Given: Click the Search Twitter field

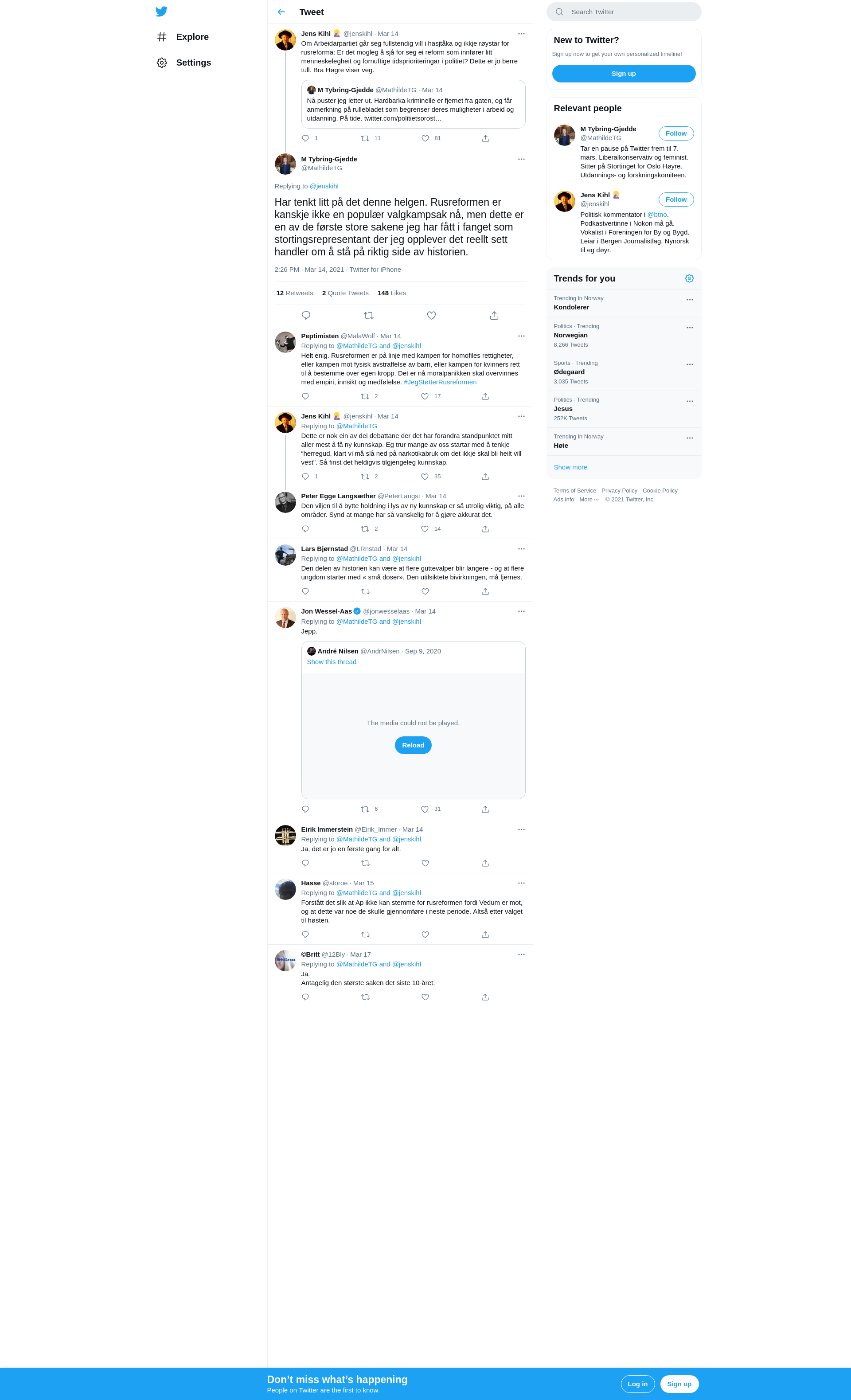Looking at the screenshot, I should coord(624,12).
